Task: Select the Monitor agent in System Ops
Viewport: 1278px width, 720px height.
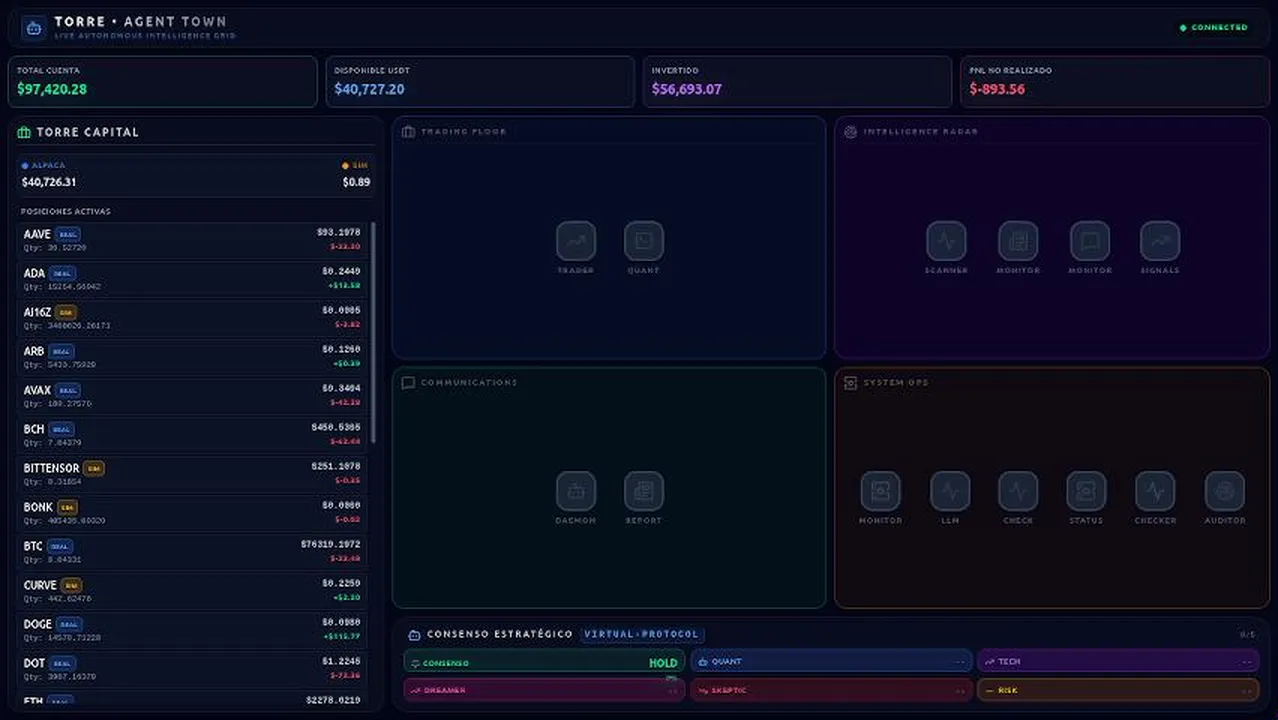Action: tap(880, 491)
